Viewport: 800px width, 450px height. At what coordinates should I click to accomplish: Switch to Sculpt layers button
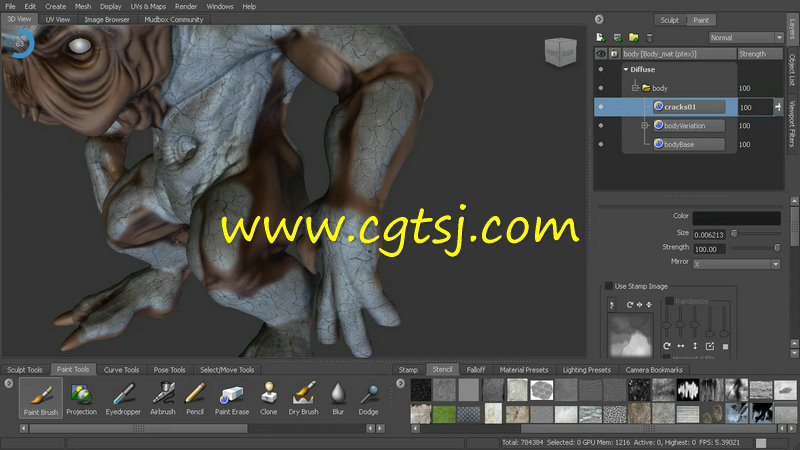(669, 20)
